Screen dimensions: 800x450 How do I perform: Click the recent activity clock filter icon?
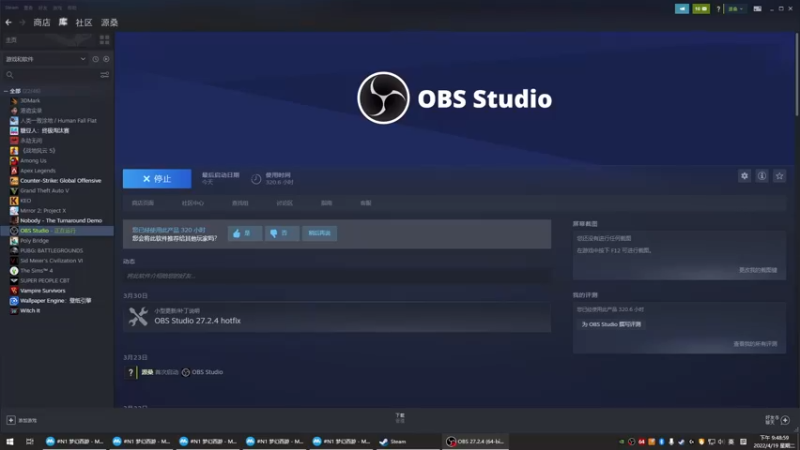[95, 59]
